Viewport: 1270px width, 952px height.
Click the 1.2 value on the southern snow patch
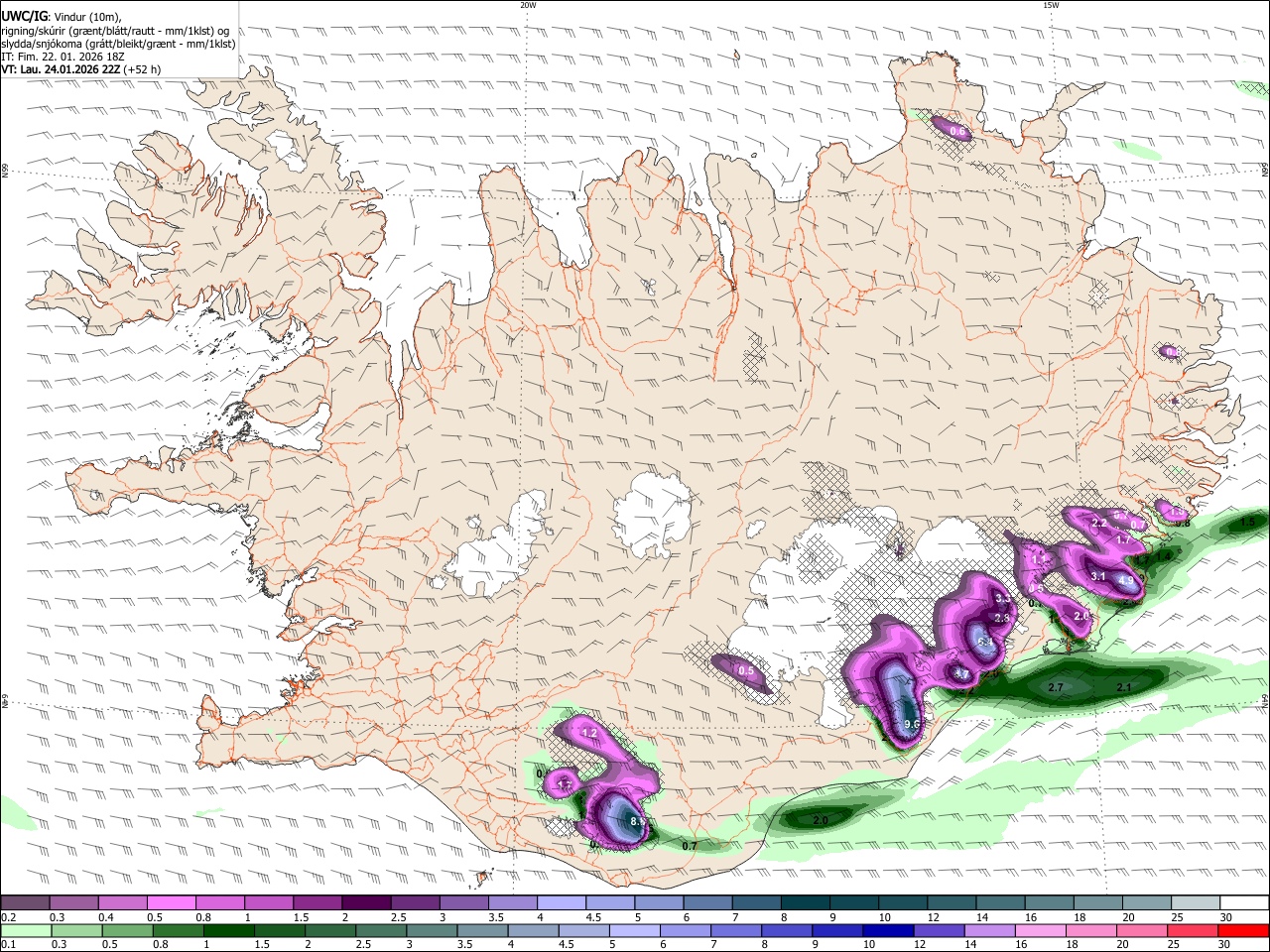[x=588, y=734]
